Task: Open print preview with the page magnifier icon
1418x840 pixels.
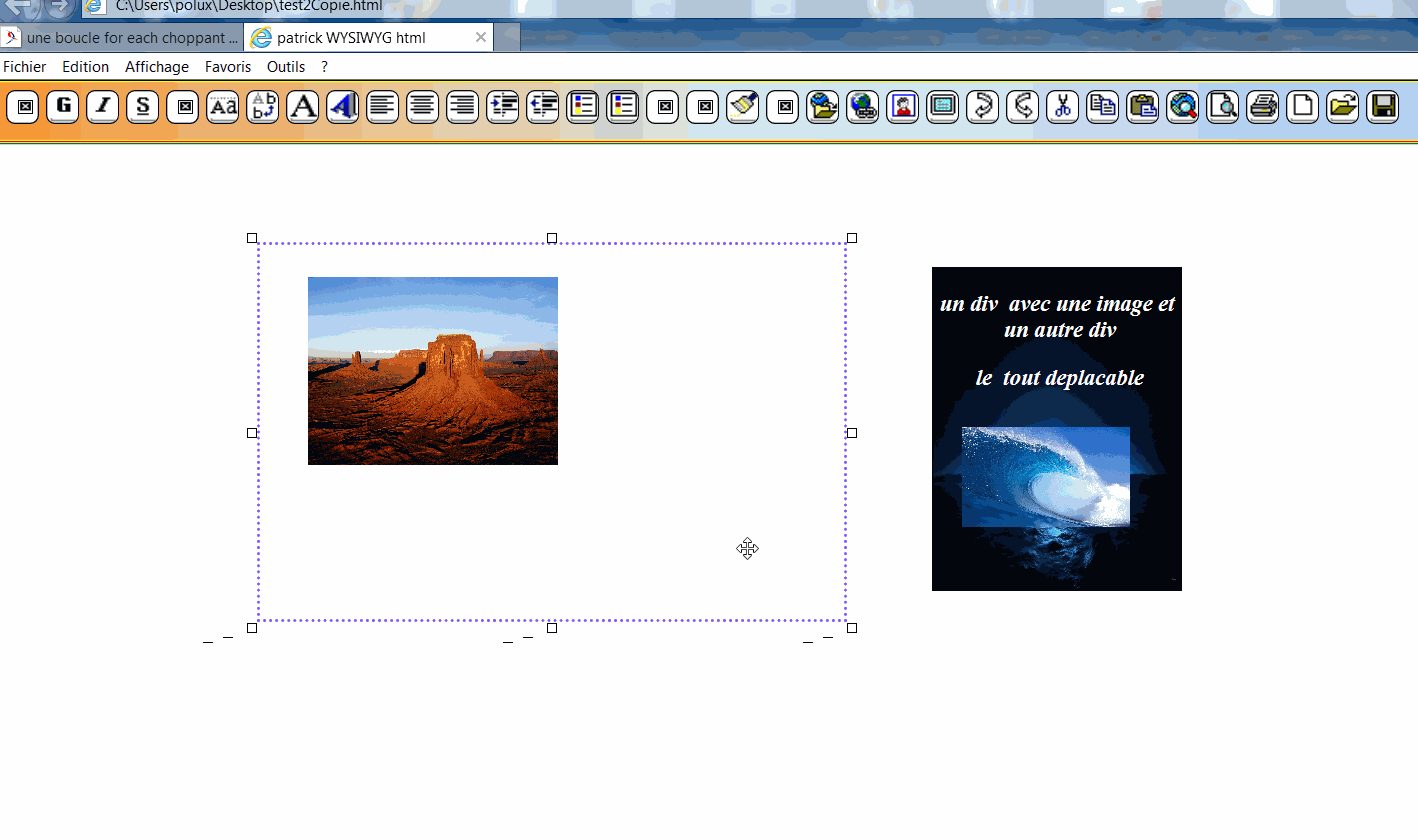Action: [x=1223, y=106]
